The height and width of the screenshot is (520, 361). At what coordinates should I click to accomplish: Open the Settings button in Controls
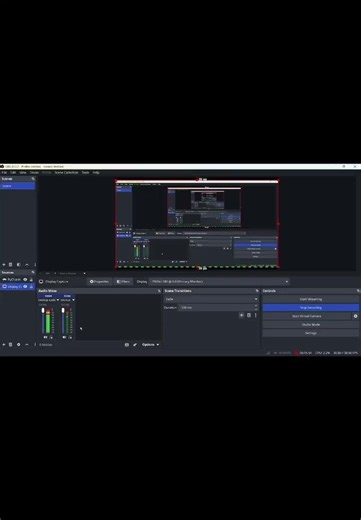tap(311, 333)
